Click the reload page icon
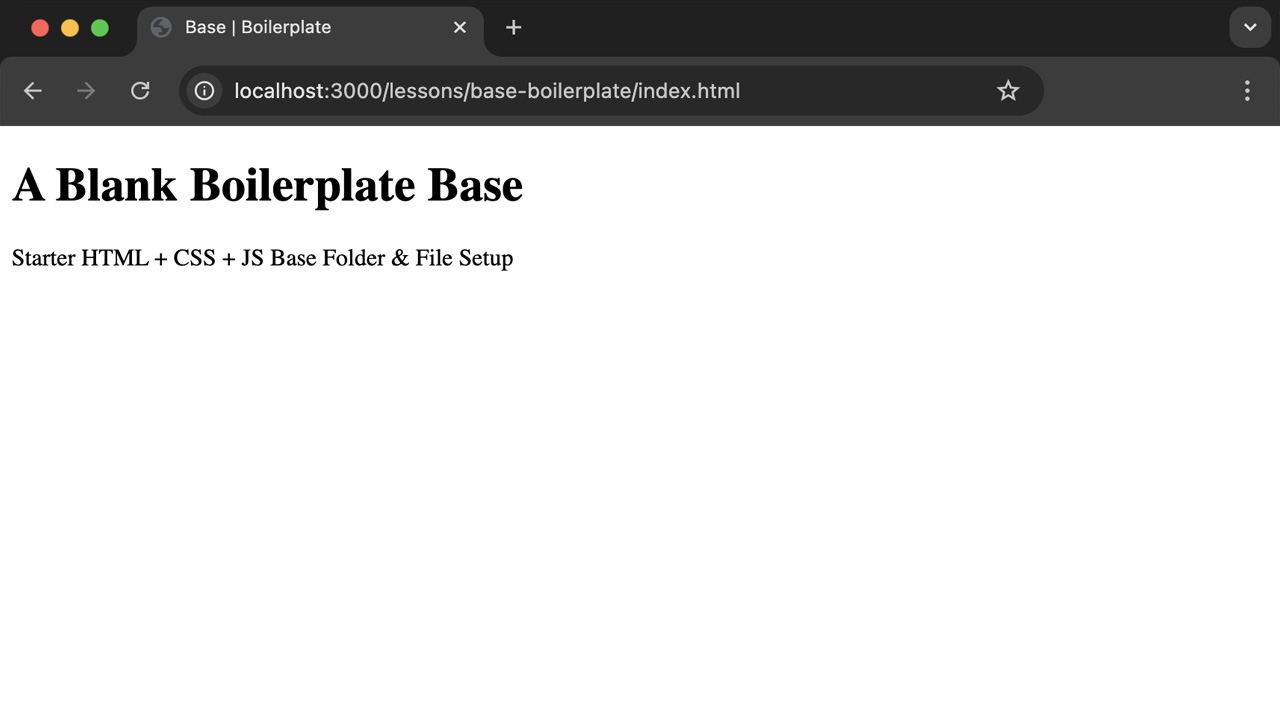The width and height of the screenshot is (1280, 720). pos(140,90)
